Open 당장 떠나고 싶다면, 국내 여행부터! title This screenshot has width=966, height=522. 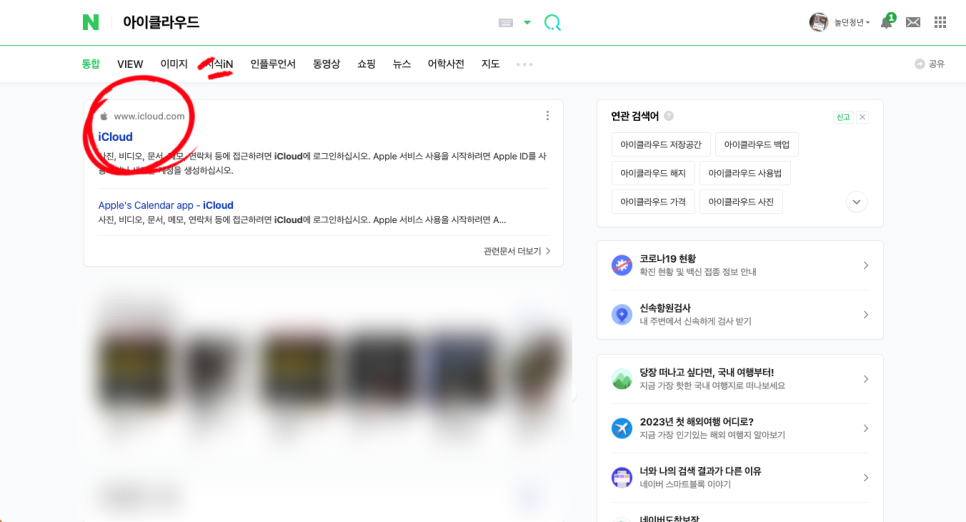(707, 372)
